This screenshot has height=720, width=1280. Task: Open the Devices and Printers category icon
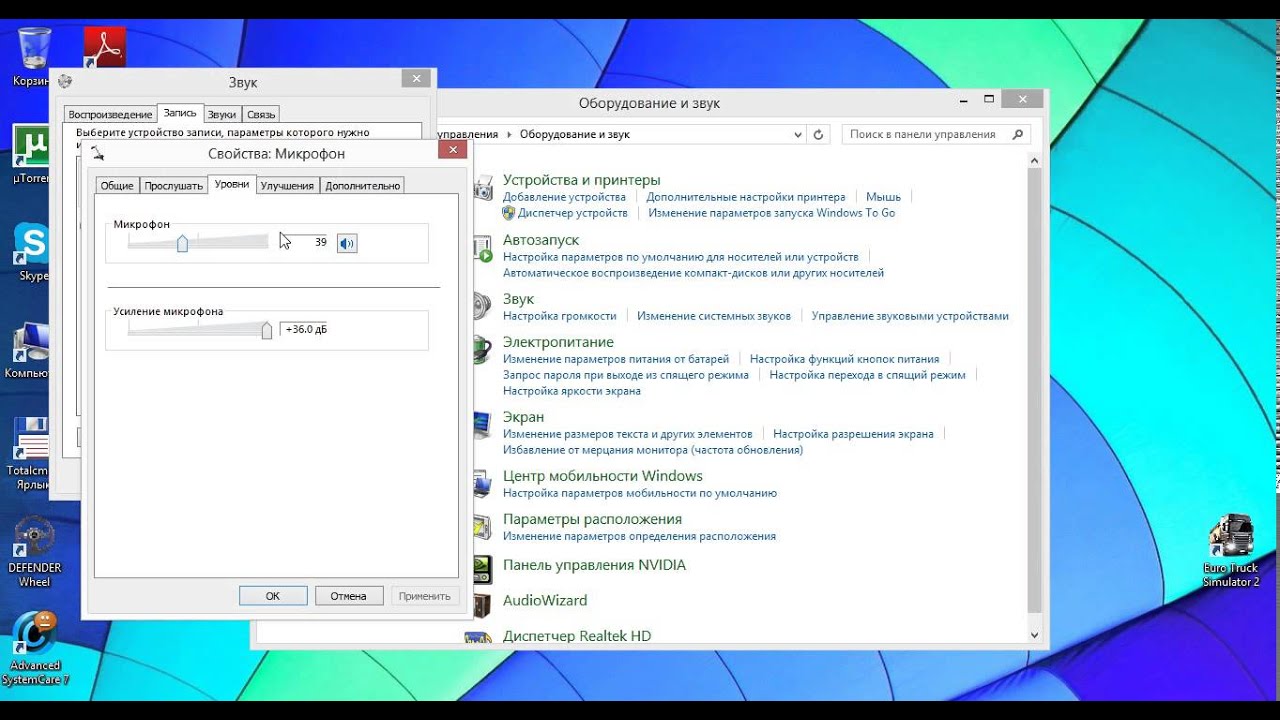(483, 188)
